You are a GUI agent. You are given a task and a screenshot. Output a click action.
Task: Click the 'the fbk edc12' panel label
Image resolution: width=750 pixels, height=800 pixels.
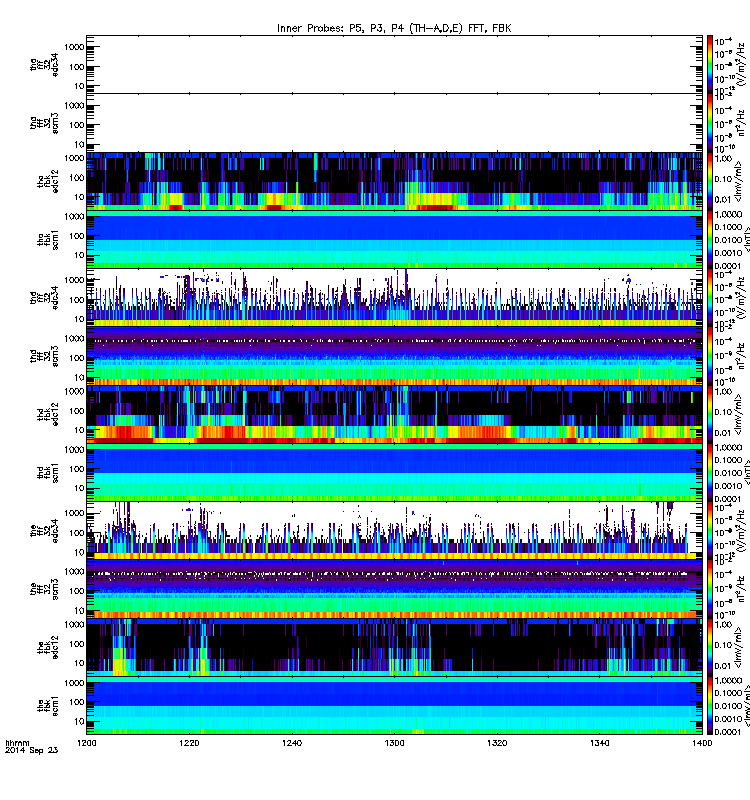tap(48, 647)
